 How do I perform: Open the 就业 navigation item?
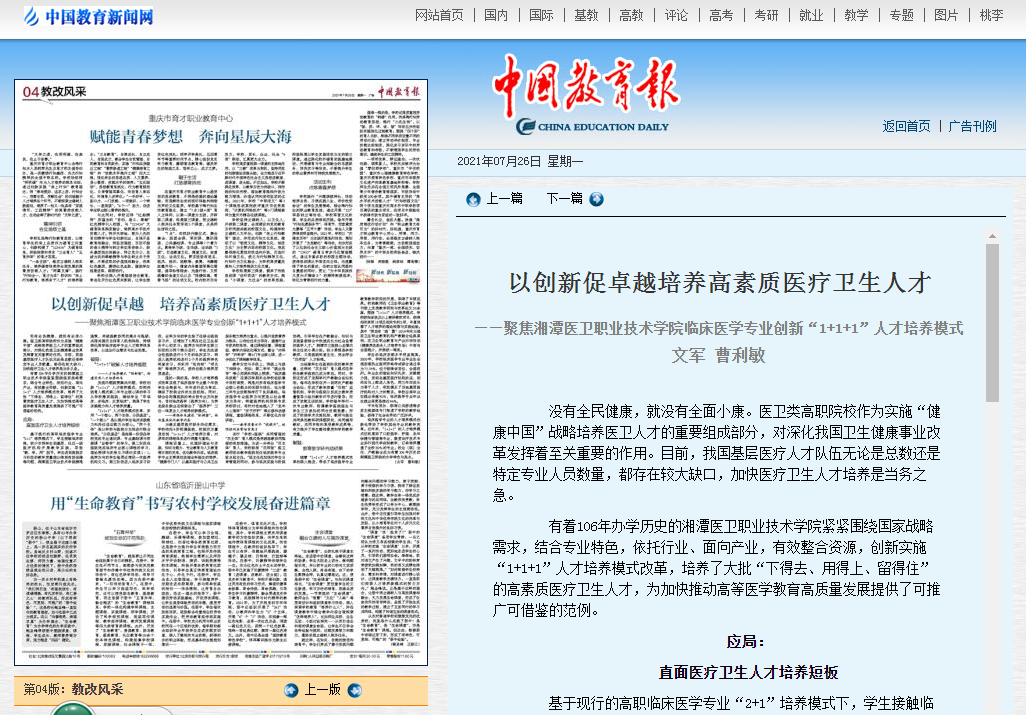tap(811, 15)
